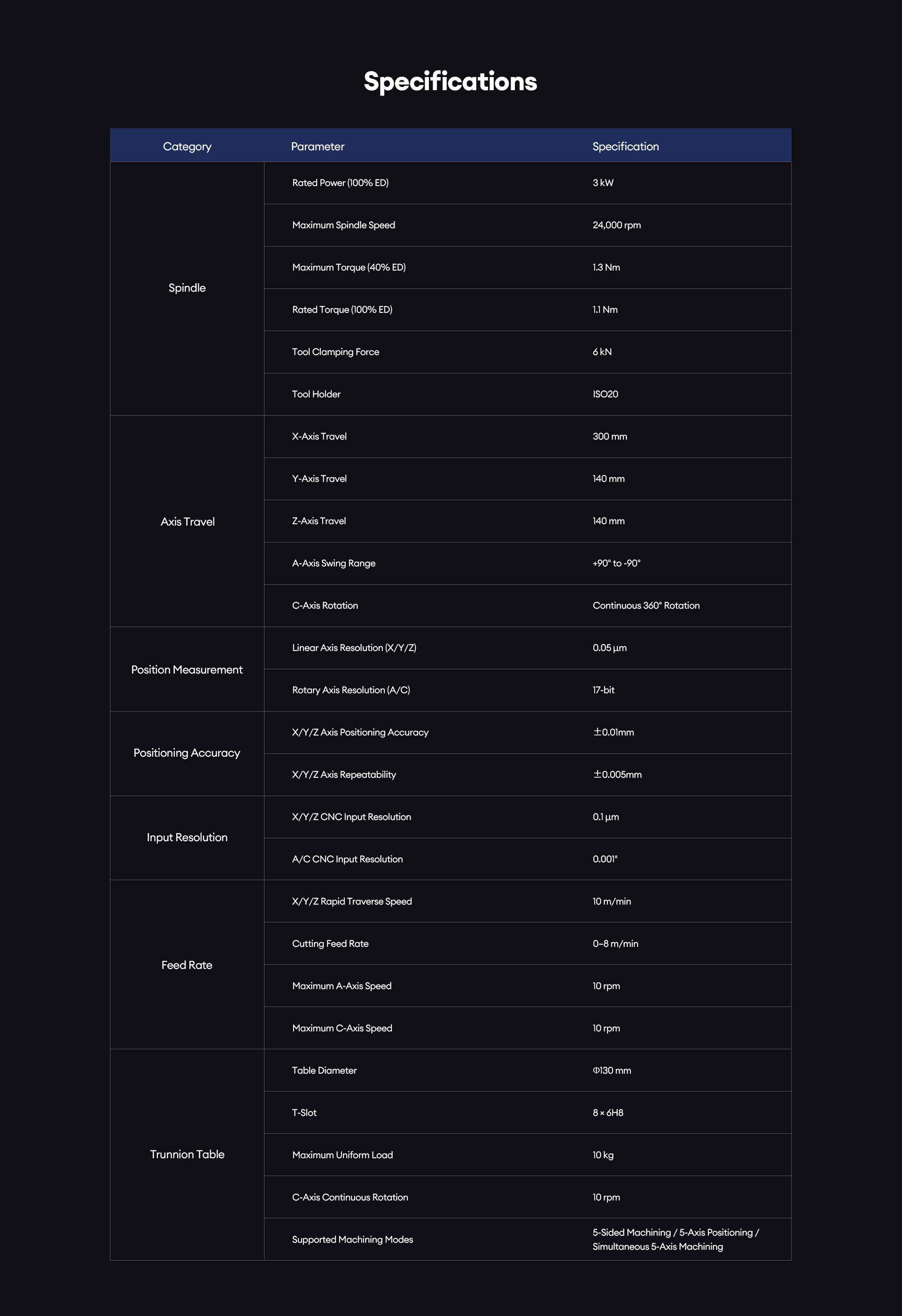Click the Trunnion Table category cell
Screen dimensions: 902x1316
pos(187,1154)
